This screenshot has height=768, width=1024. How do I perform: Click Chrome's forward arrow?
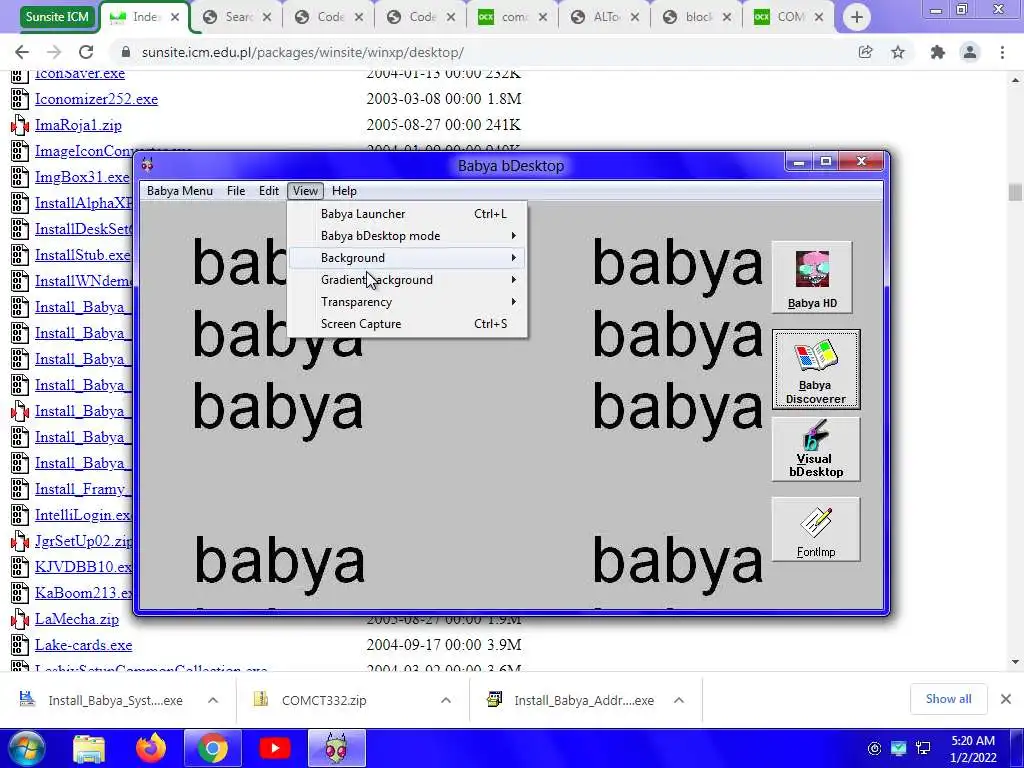pos(54,52)
